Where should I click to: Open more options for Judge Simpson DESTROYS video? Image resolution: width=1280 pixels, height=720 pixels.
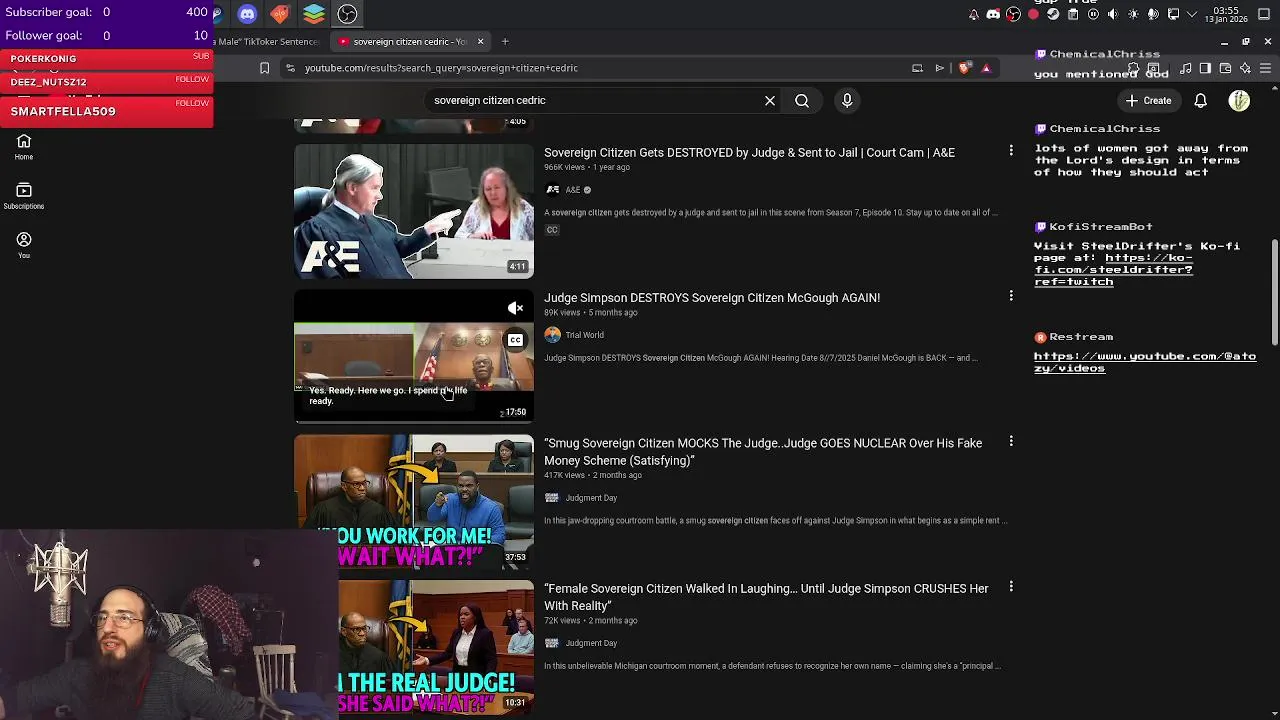click(1011, 295)
